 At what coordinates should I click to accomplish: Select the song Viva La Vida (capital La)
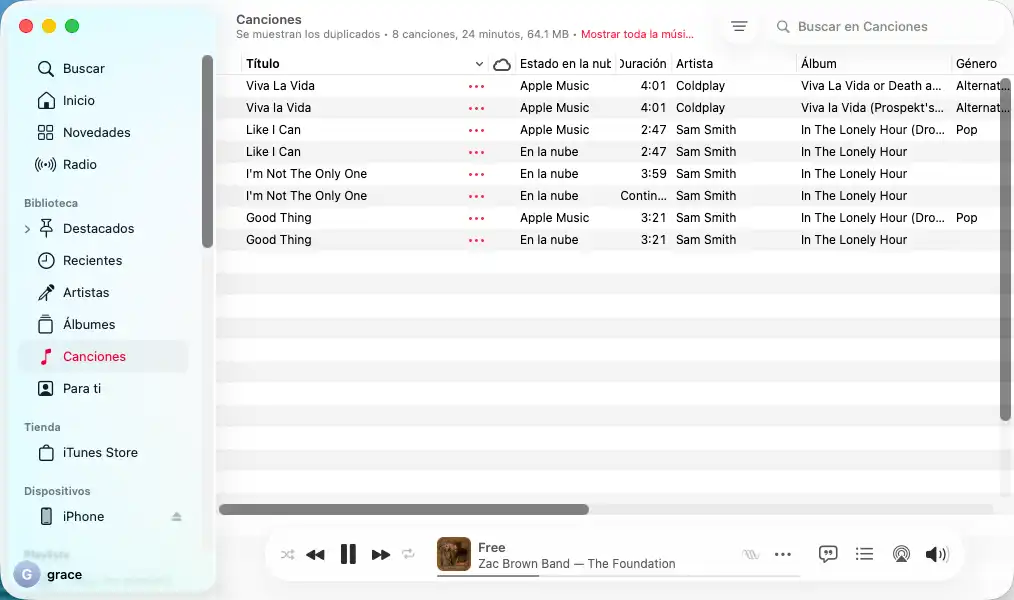[x=280, y=86]
